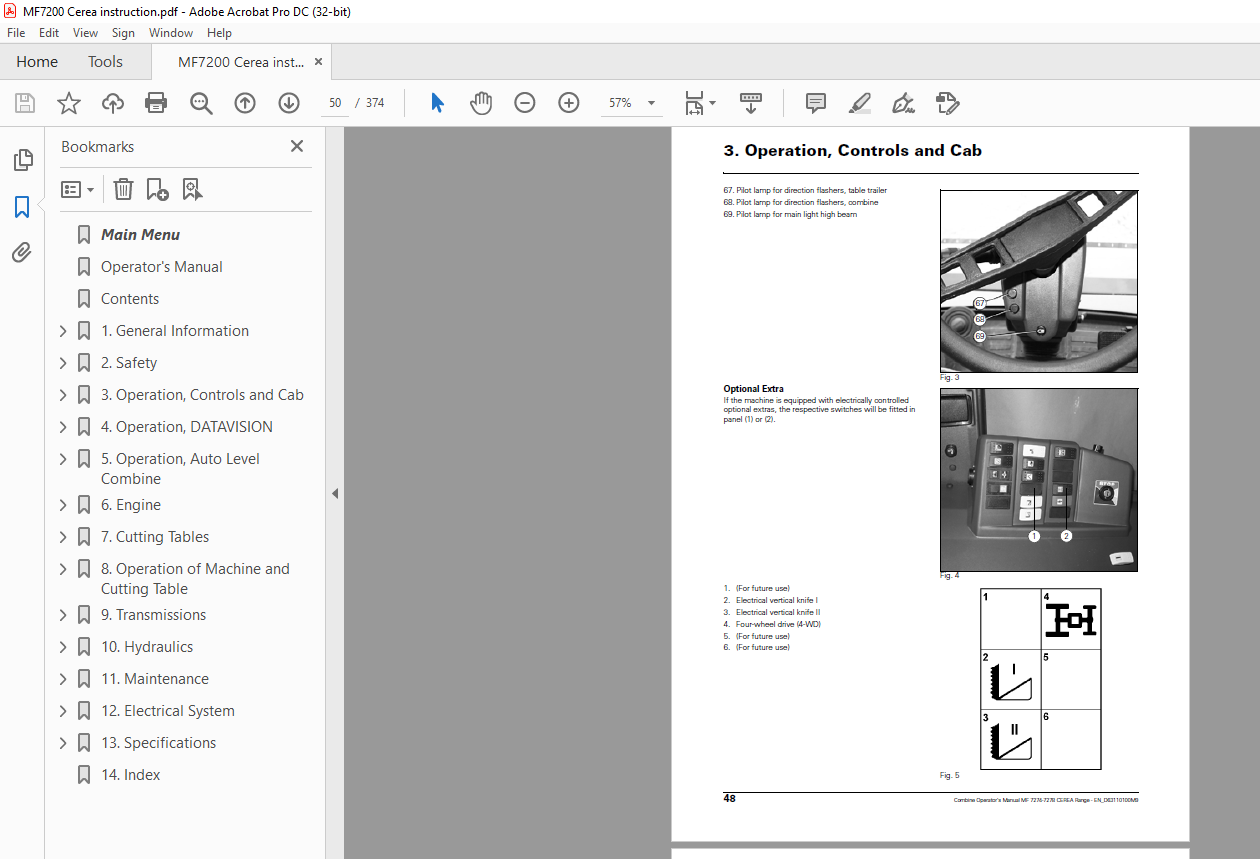Add a new bookmark
This screenshot has width=1260, height=859.
point(157,189)
